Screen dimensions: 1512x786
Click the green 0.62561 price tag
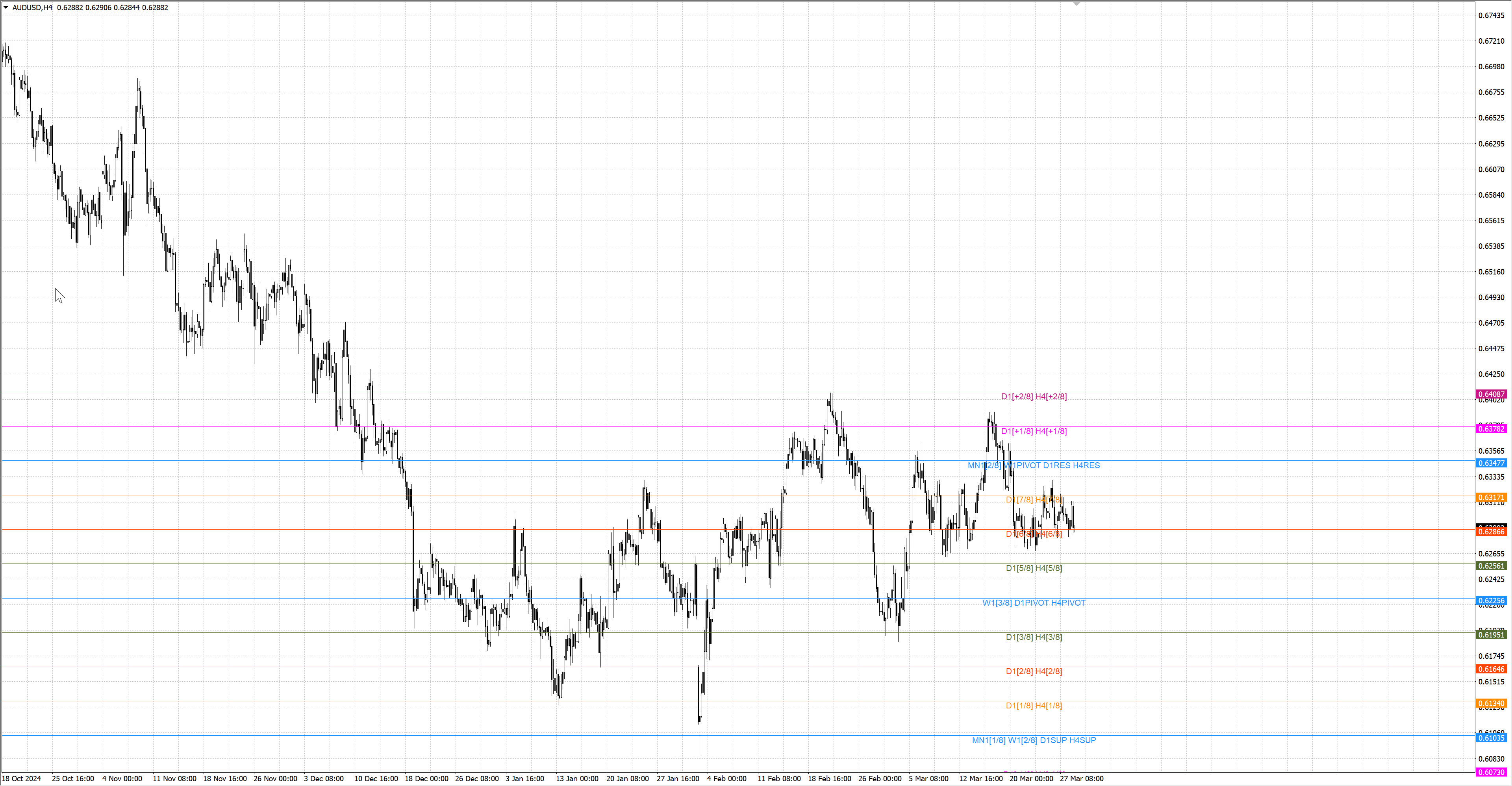(1491, 566)
